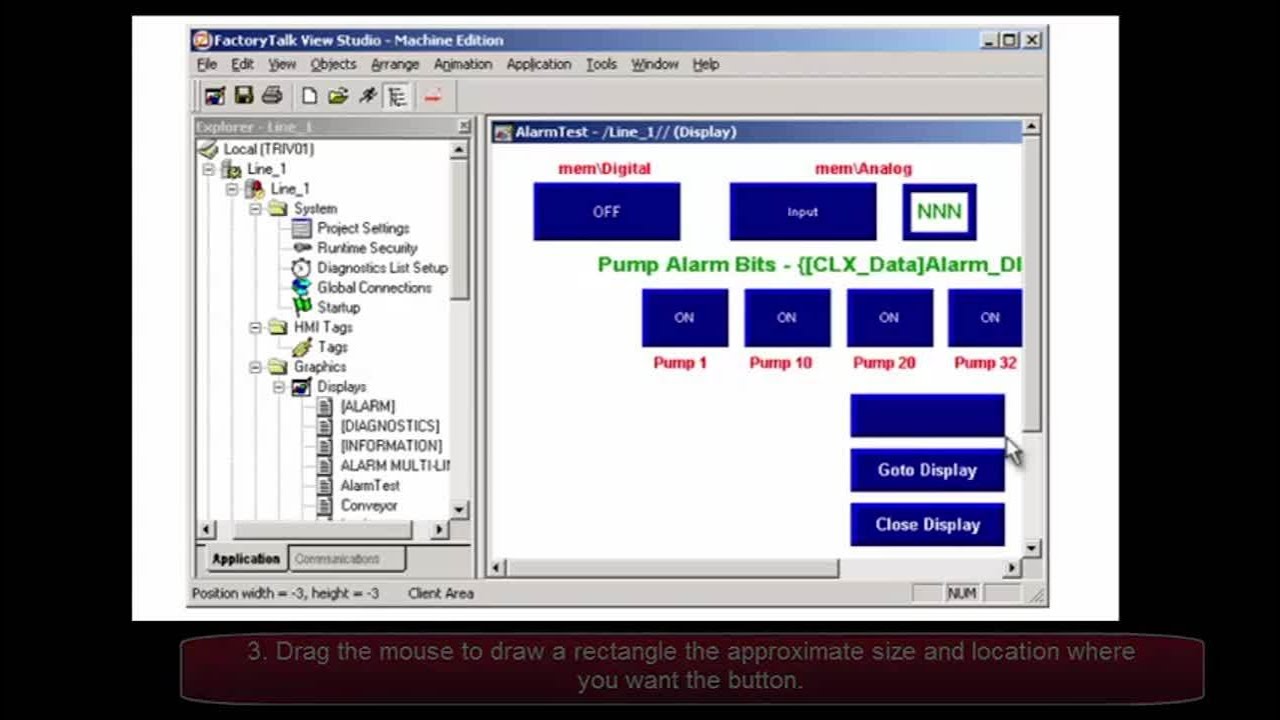Click the New blank page icon
The width and height of the screenshot is (1280, 720).
click(309, 96)
